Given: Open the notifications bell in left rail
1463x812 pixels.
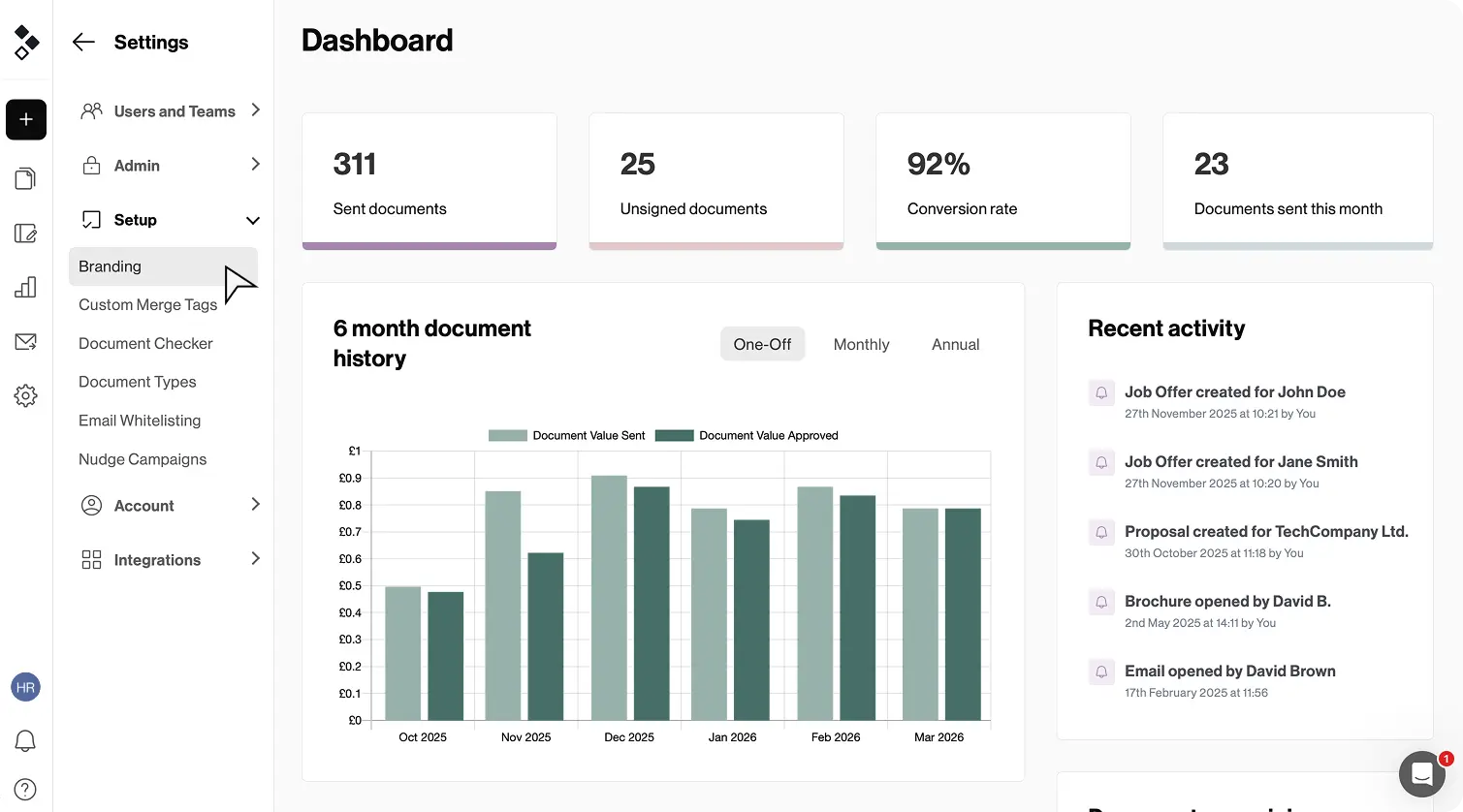Looking at the screenshot, I should coord(26,741).
